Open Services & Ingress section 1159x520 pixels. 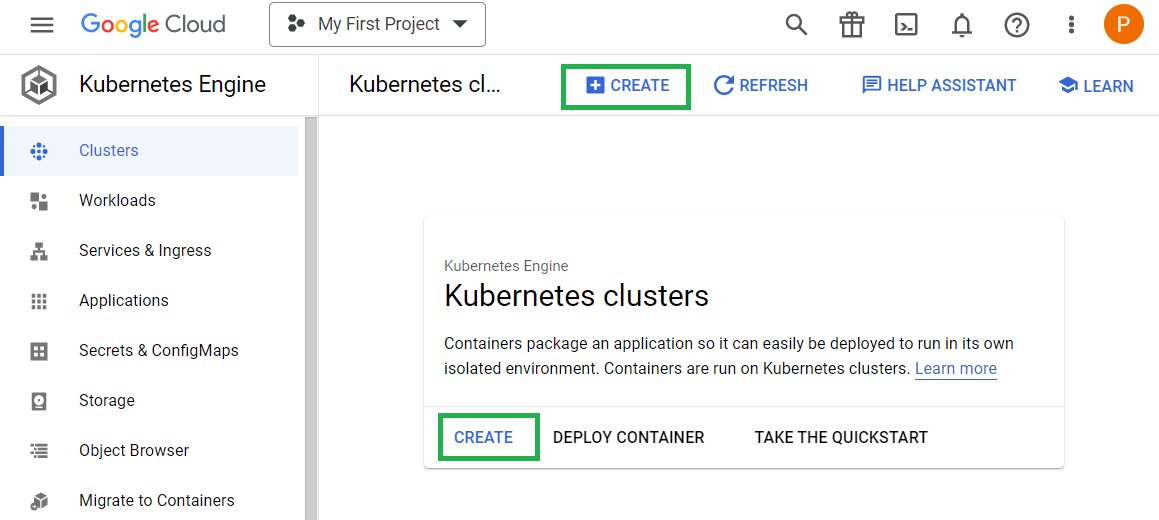click(x=151, y=250)
